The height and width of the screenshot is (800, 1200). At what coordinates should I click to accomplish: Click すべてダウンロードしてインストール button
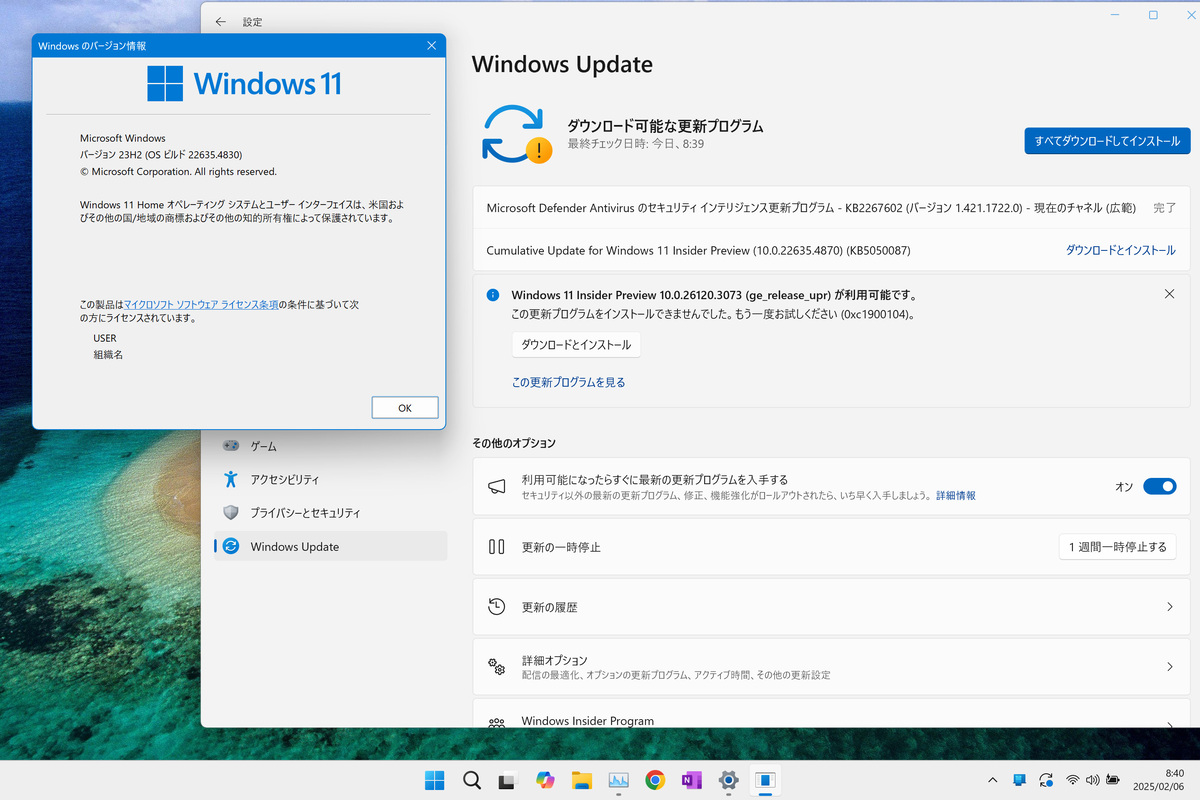click(1107, 140)
